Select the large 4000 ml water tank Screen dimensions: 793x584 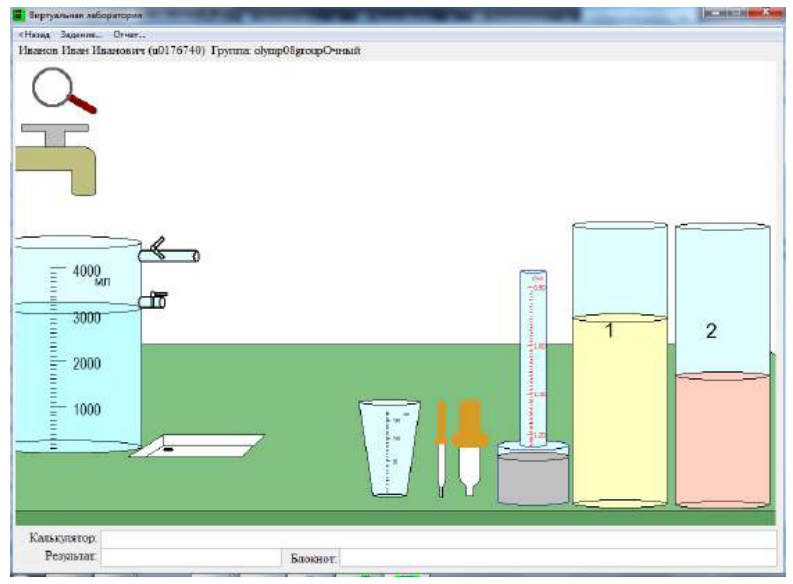click(x=77, y=344)
